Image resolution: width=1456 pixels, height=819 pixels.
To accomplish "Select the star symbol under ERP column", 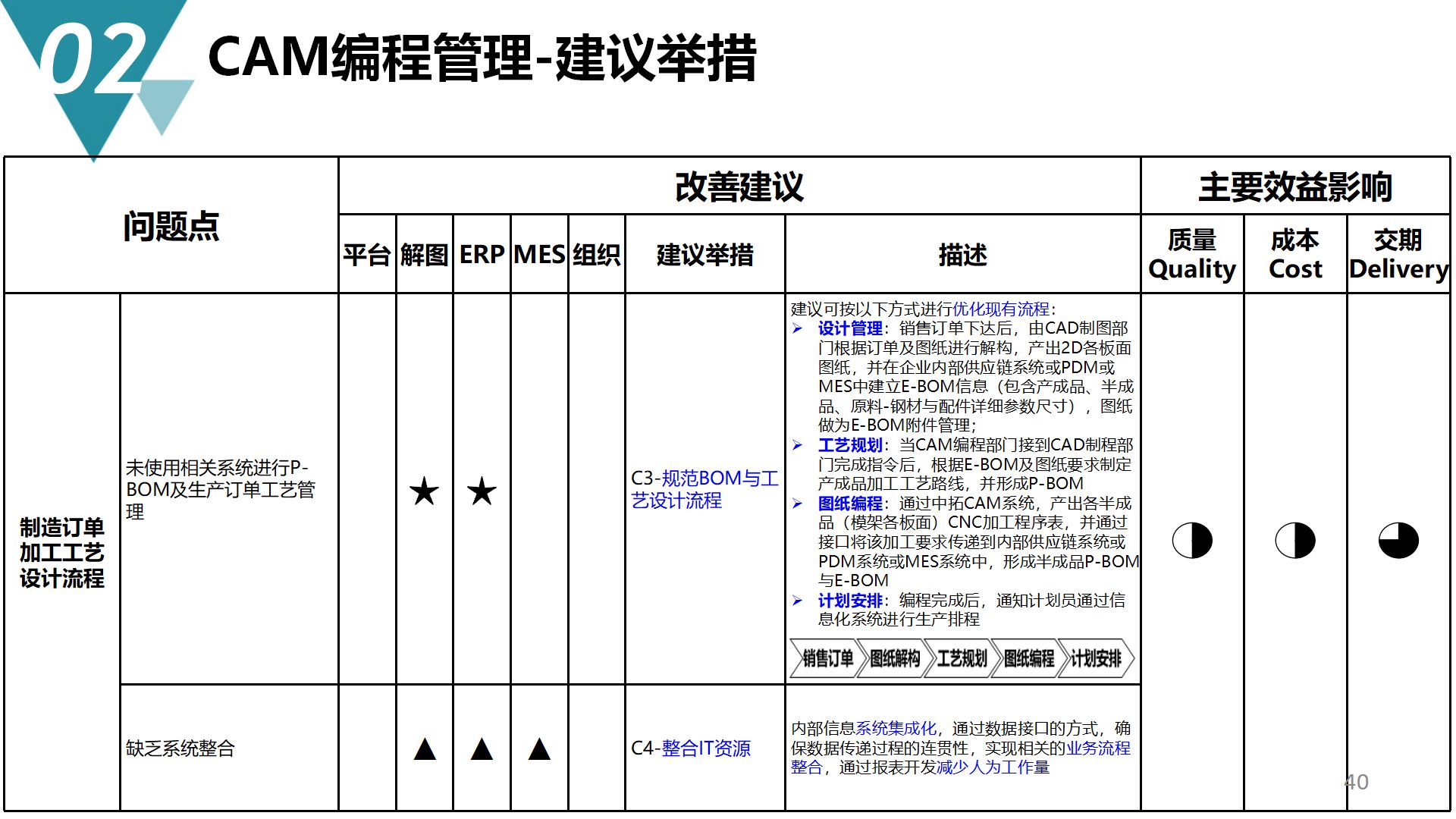I will pos(480,491).
